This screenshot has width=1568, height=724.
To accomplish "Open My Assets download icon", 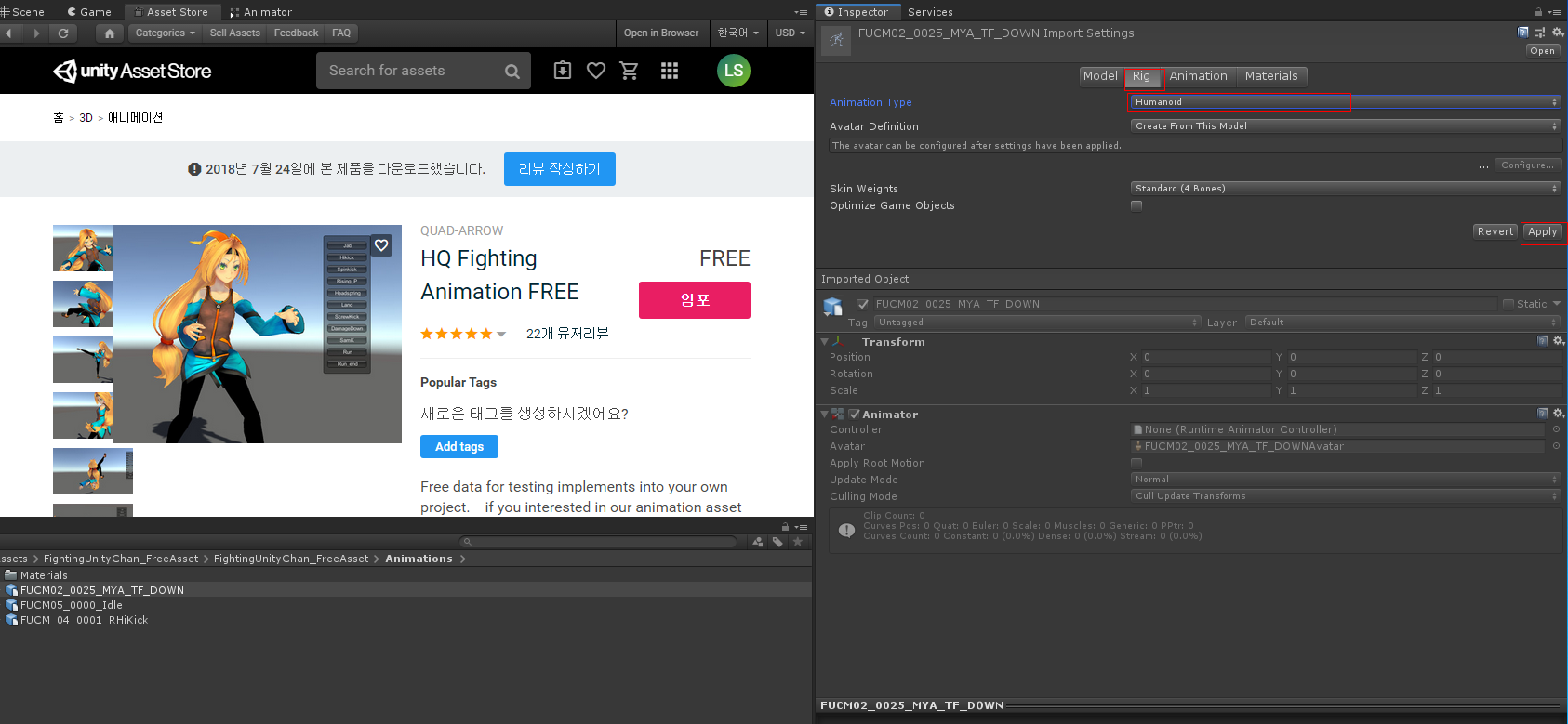I will tap(563, 71).
